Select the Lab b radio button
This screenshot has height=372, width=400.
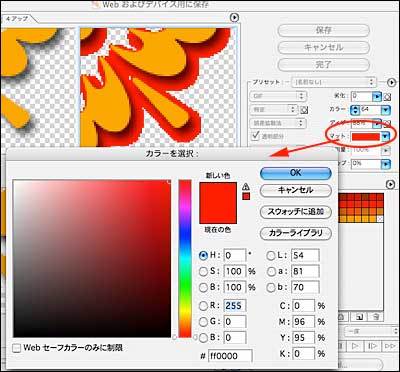271,287
